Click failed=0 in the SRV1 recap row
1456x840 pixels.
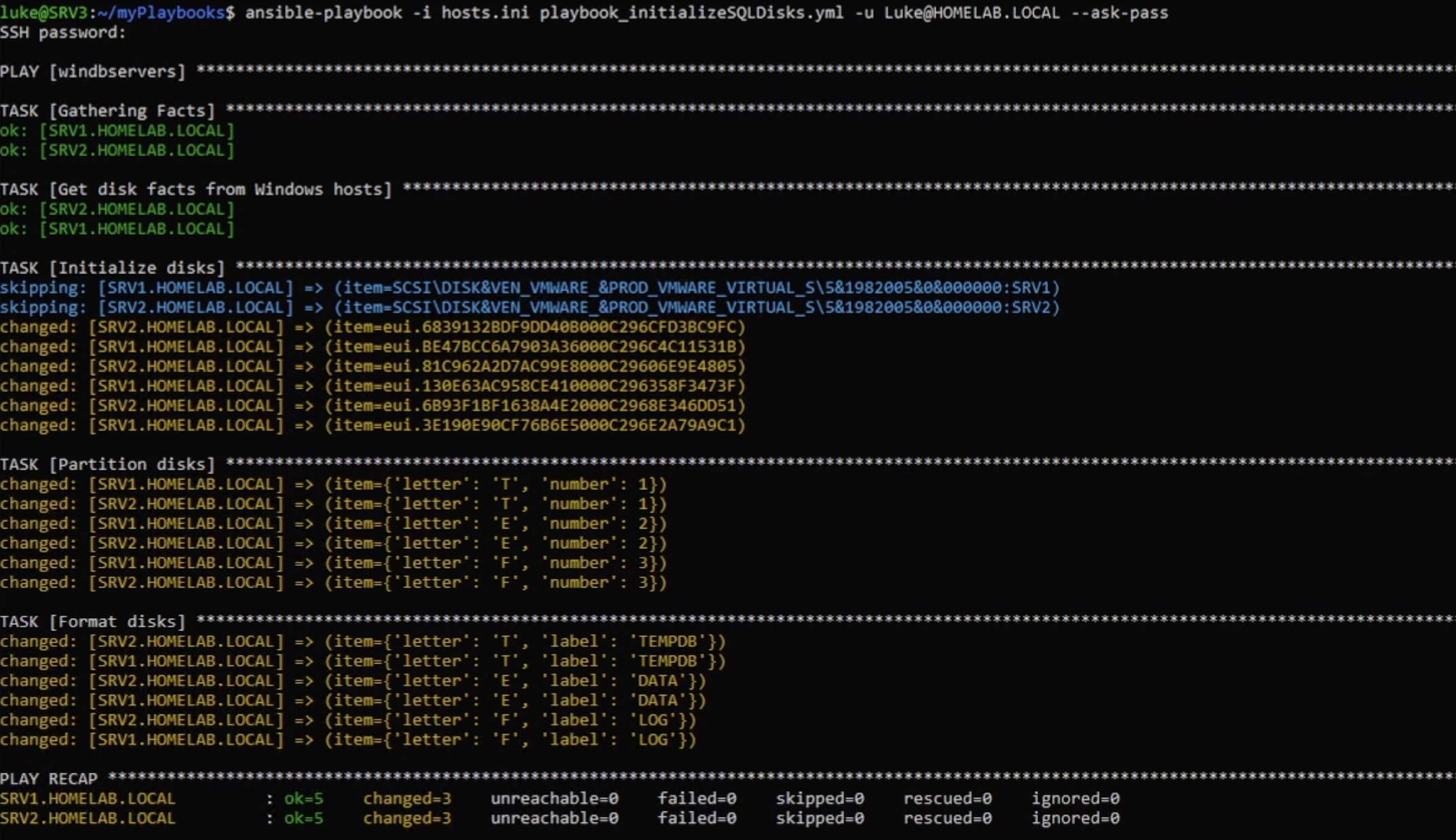click(697, 799)
